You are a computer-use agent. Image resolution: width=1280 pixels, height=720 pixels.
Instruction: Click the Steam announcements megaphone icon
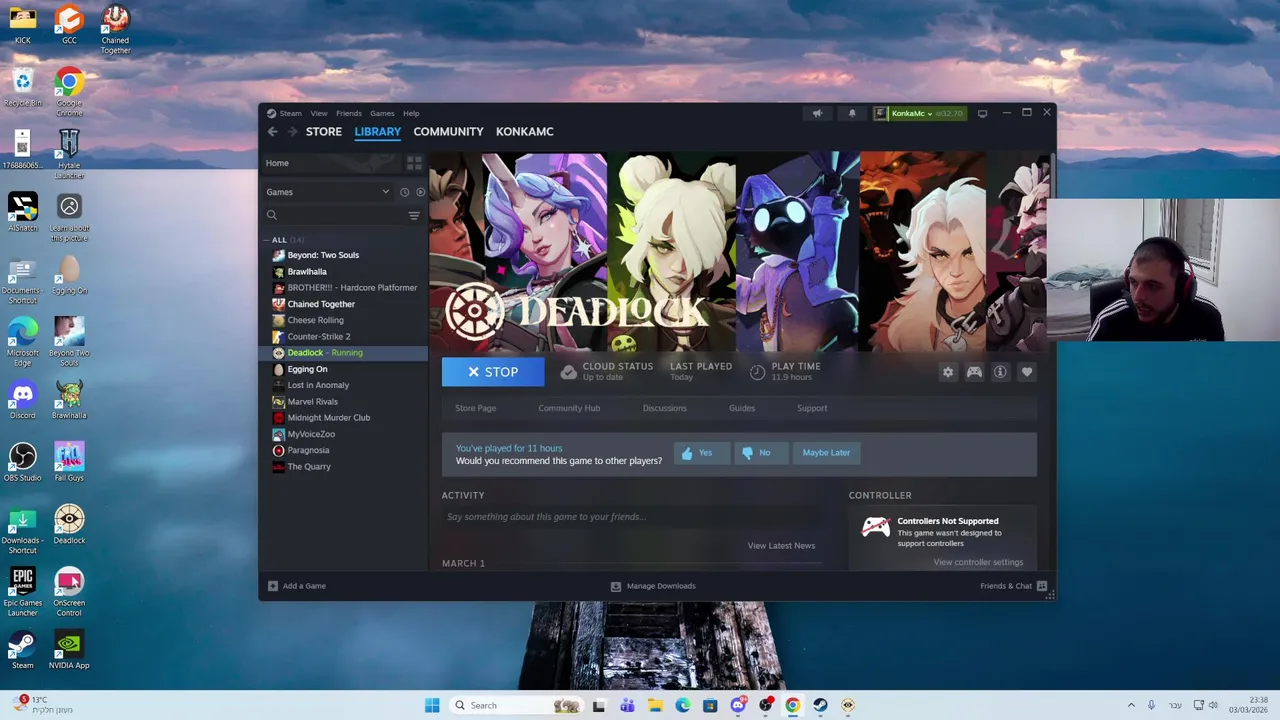point(817,113)
